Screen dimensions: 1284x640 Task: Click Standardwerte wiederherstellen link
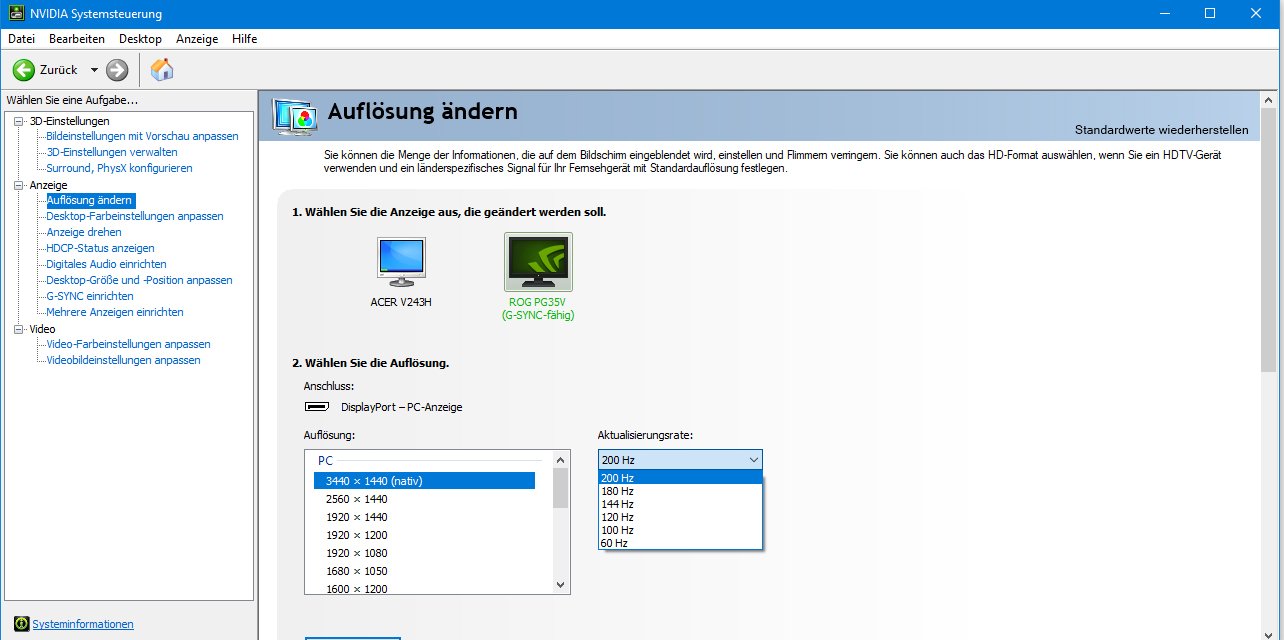(x=1161, y=130)
